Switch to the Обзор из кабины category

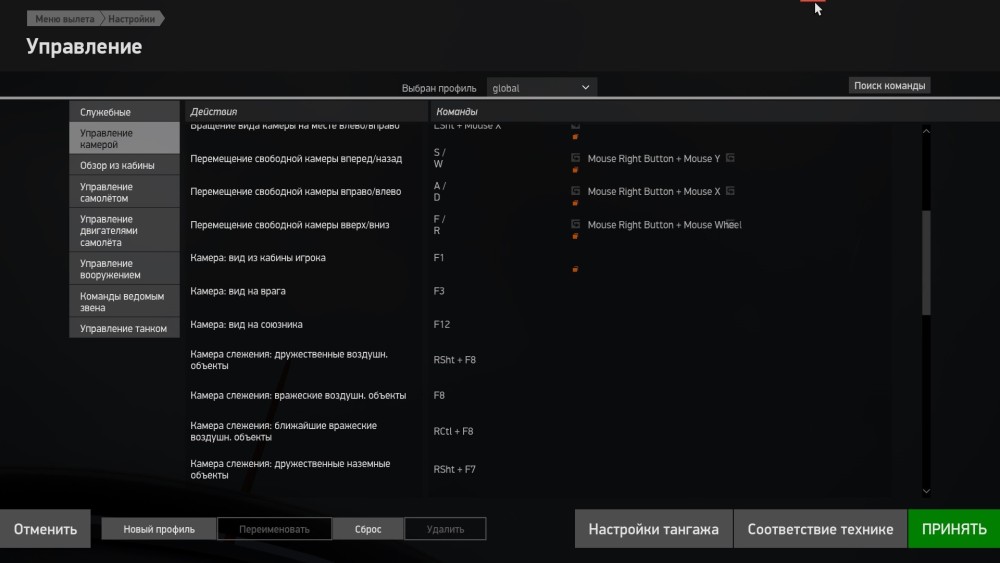click(x=124, y=165)
